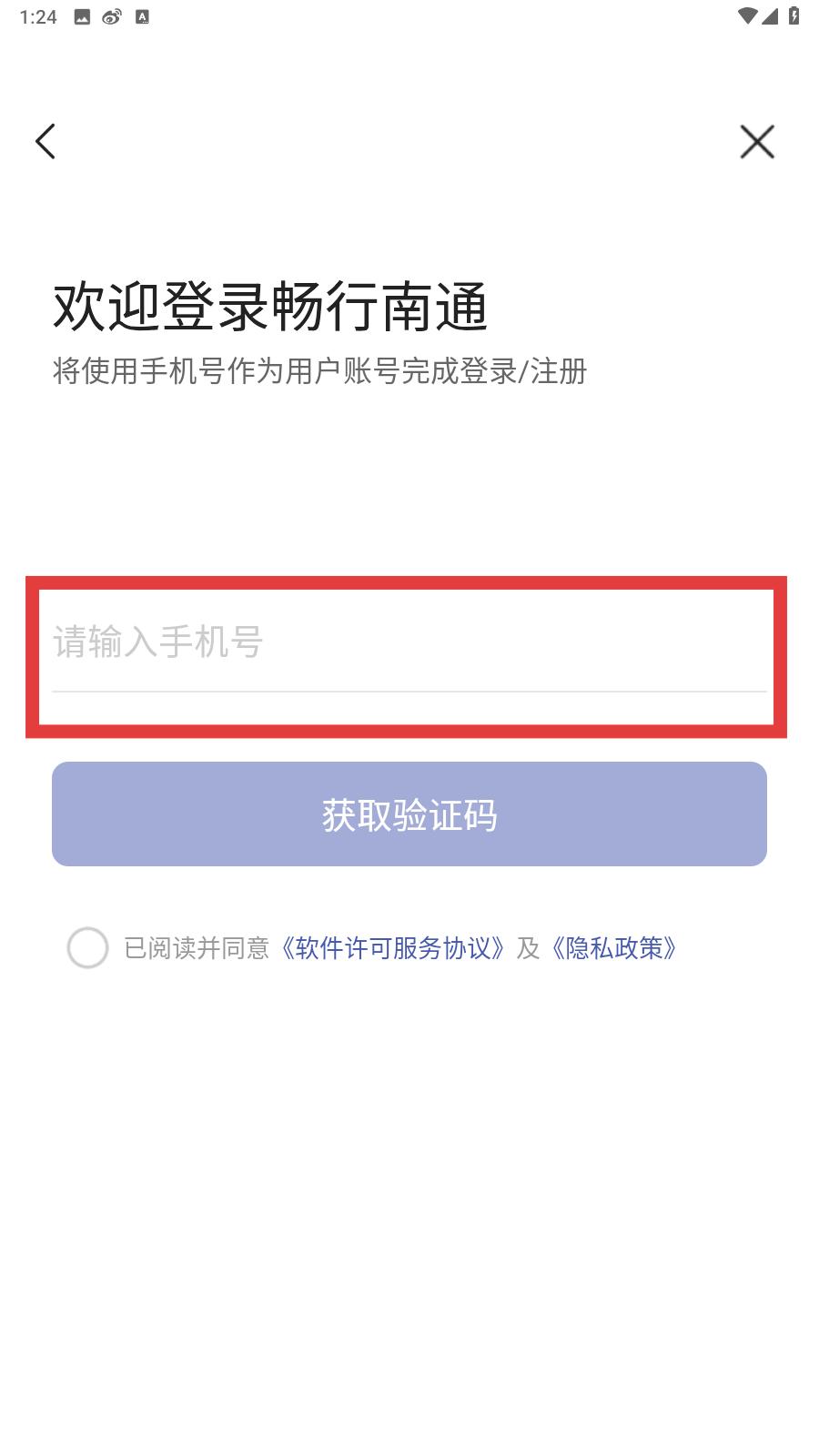Check the agreement circle checkbox

(x=88, y=948)
